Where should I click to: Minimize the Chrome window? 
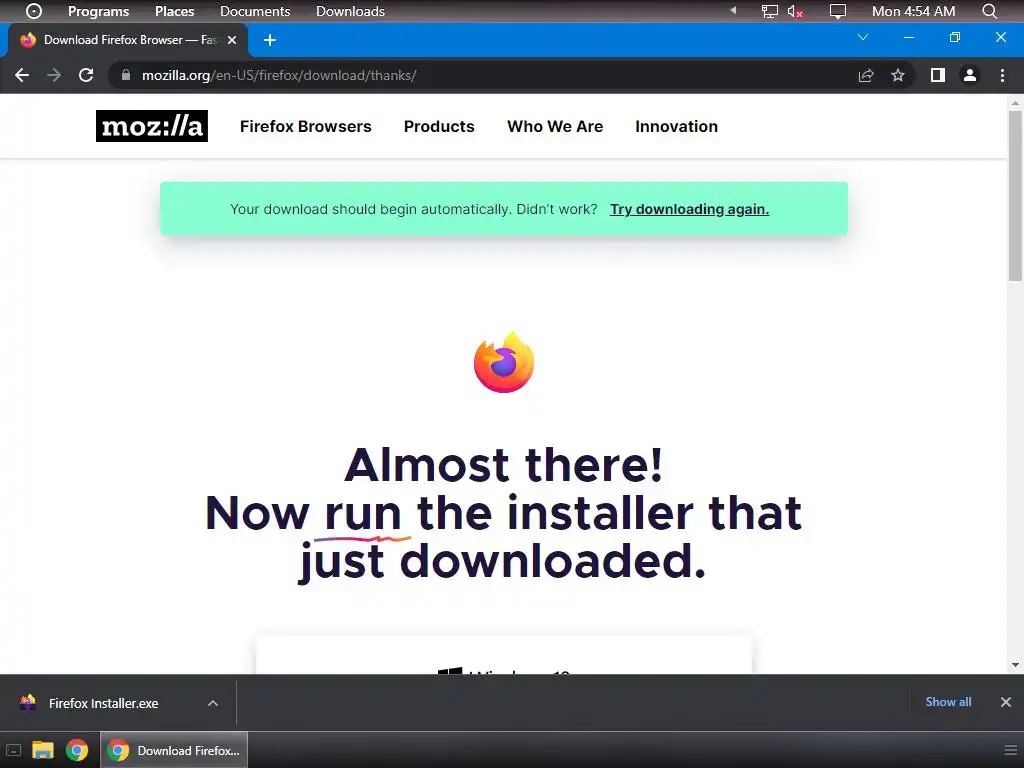click(x=908, y=38)
